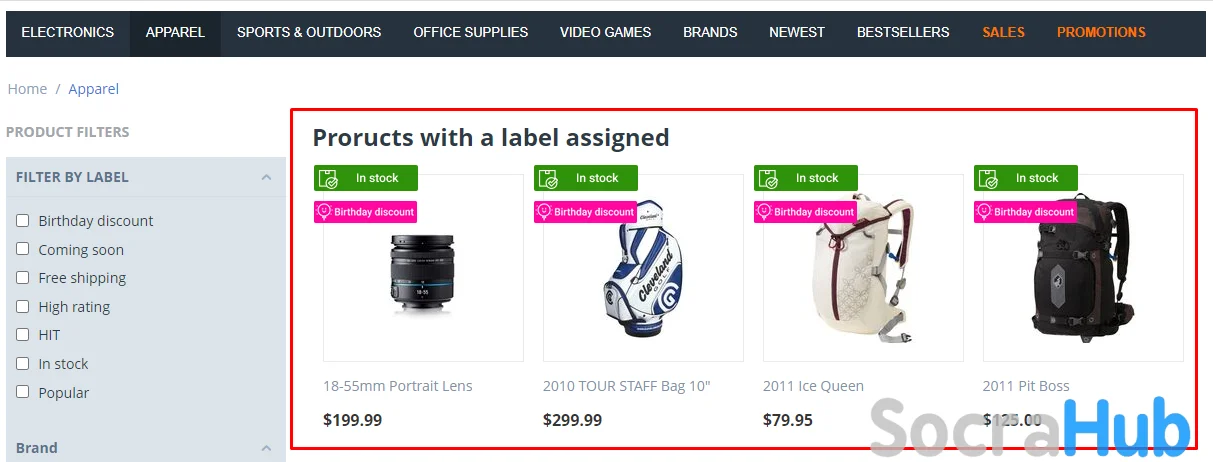Click the In stock icon on the Portrait Lens
The height and width of the screenshot is (462, 1213).
(329, 179)
